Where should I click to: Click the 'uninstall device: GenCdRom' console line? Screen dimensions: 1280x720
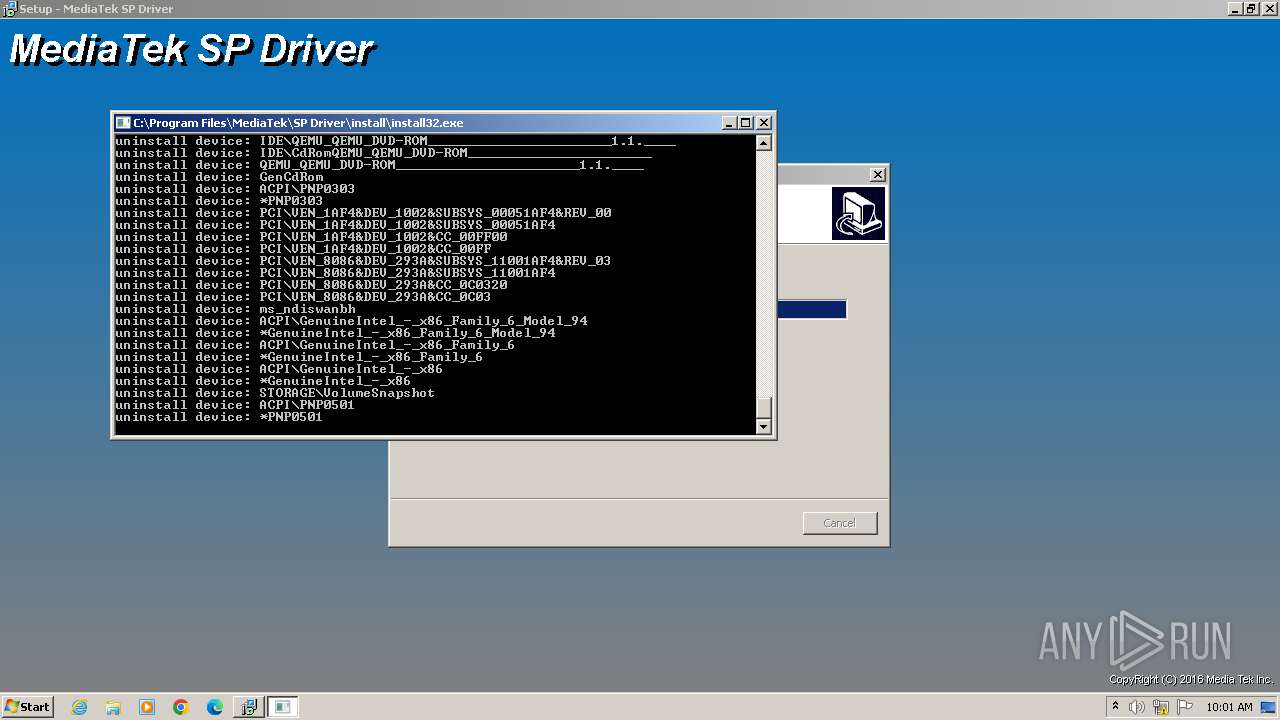pos(219,177)
